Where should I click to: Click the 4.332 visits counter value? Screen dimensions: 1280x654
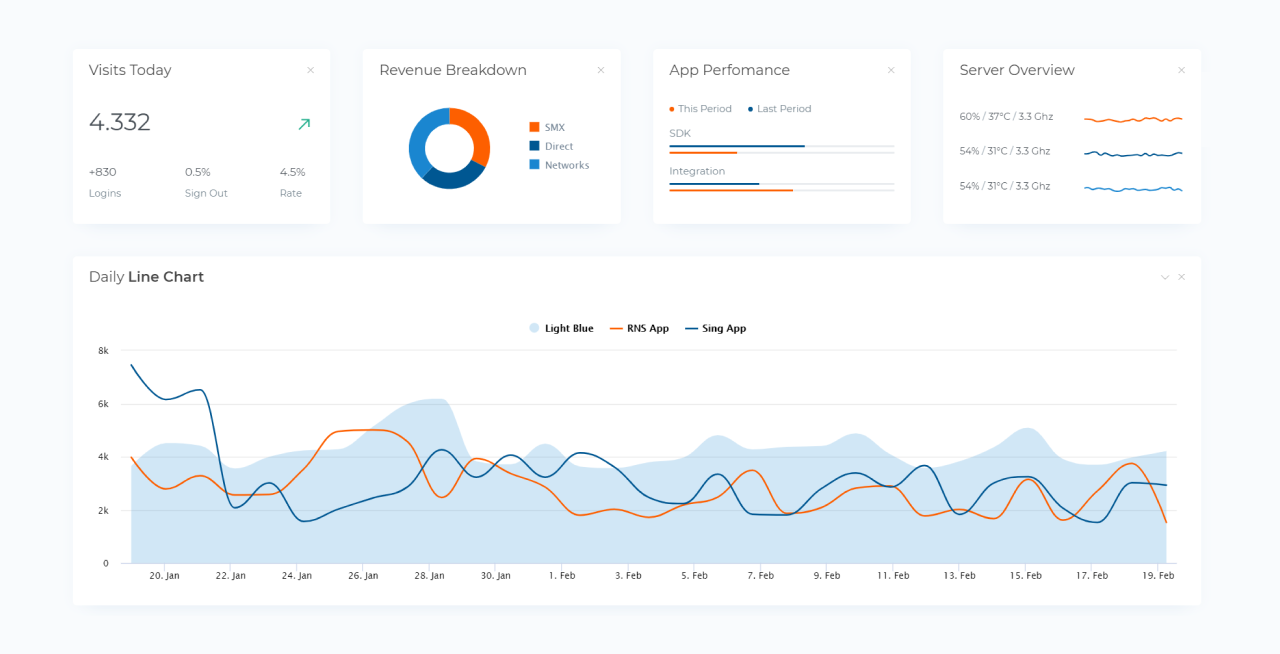pos(118,122)
